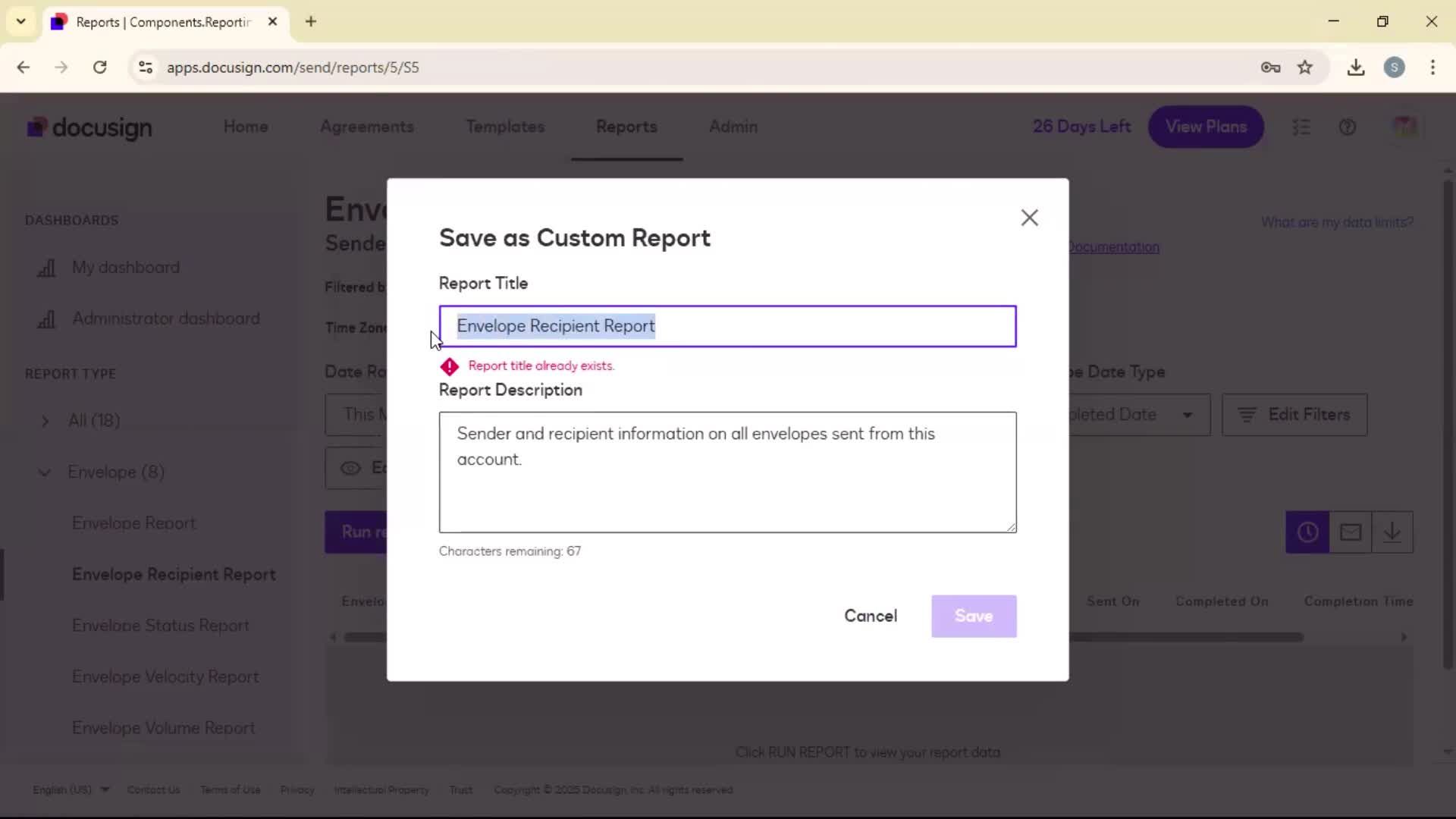Click the View Plans button
Image resolution: width=1456 pixels, height=819 pixels.
(1206, 127)
